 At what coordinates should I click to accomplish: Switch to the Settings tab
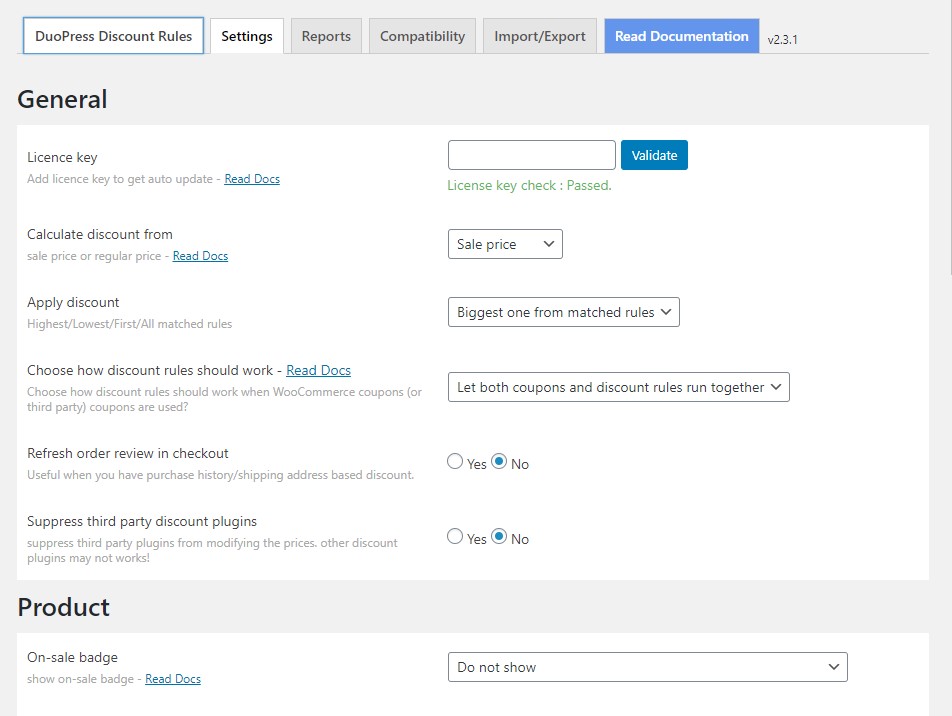click(x=246, y=36)
